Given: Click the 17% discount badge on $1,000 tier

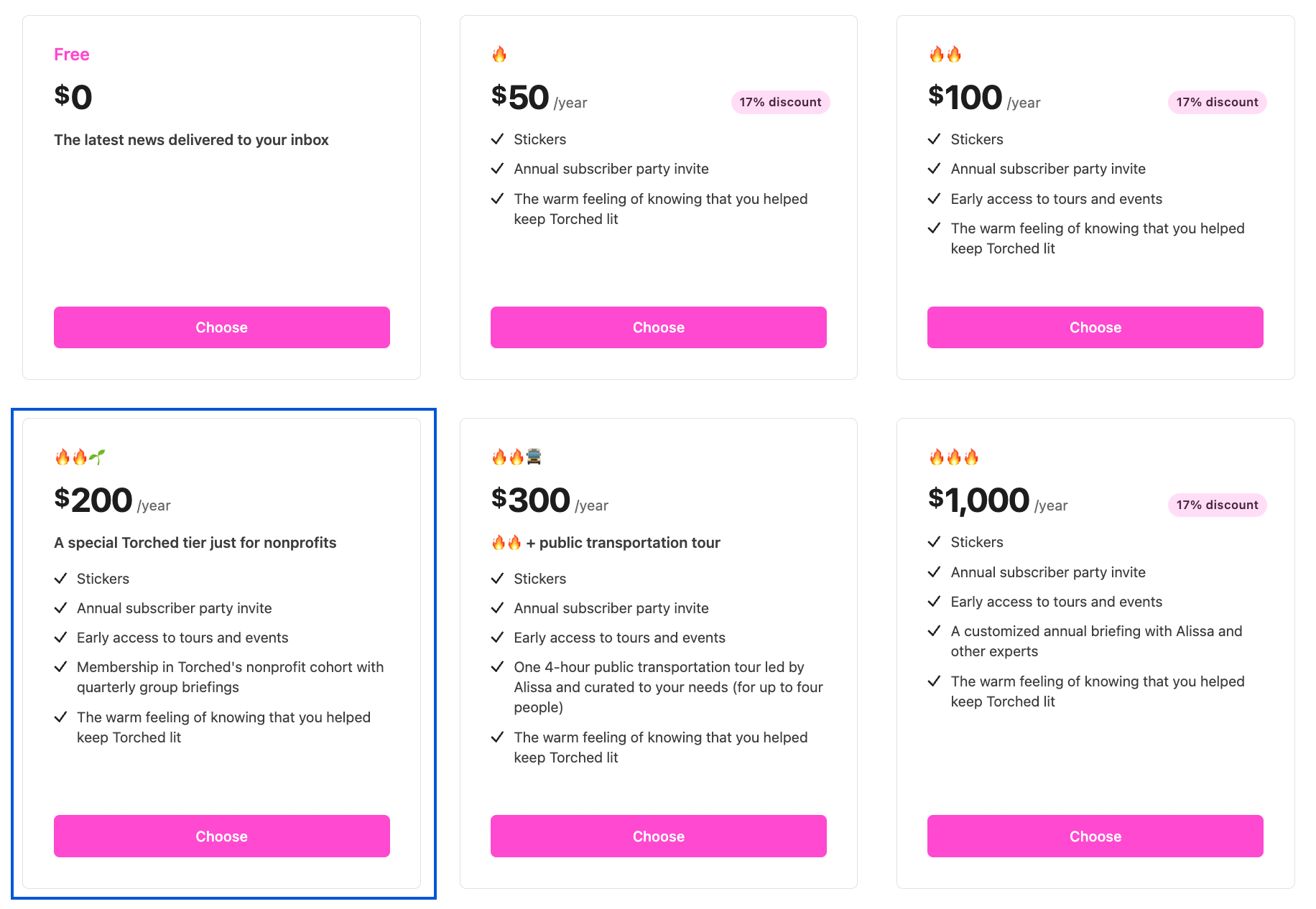Looking at the screenshot, I should tap(1217, 505).
